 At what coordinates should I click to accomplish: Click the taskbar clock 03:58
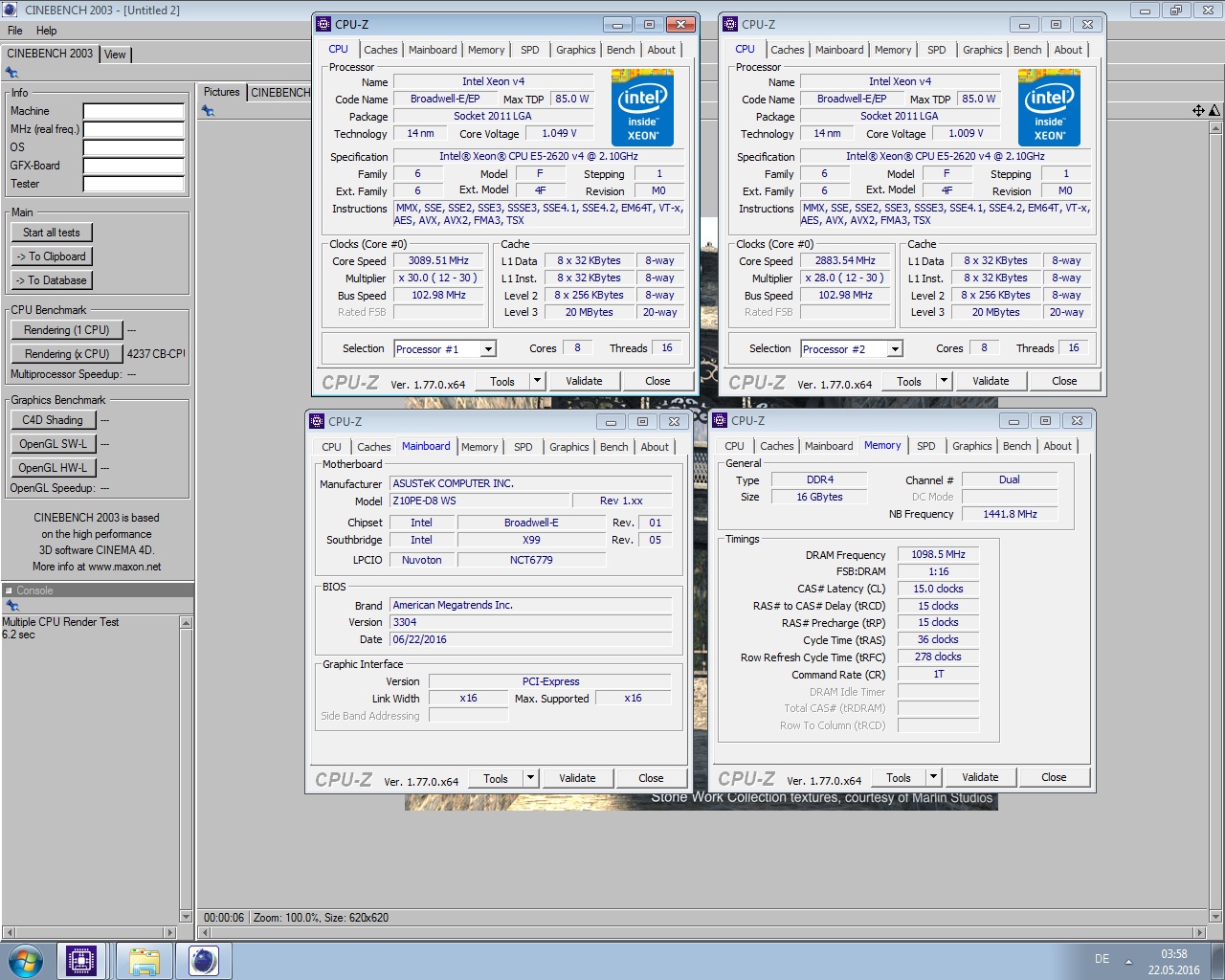[x=1174, y=954]
